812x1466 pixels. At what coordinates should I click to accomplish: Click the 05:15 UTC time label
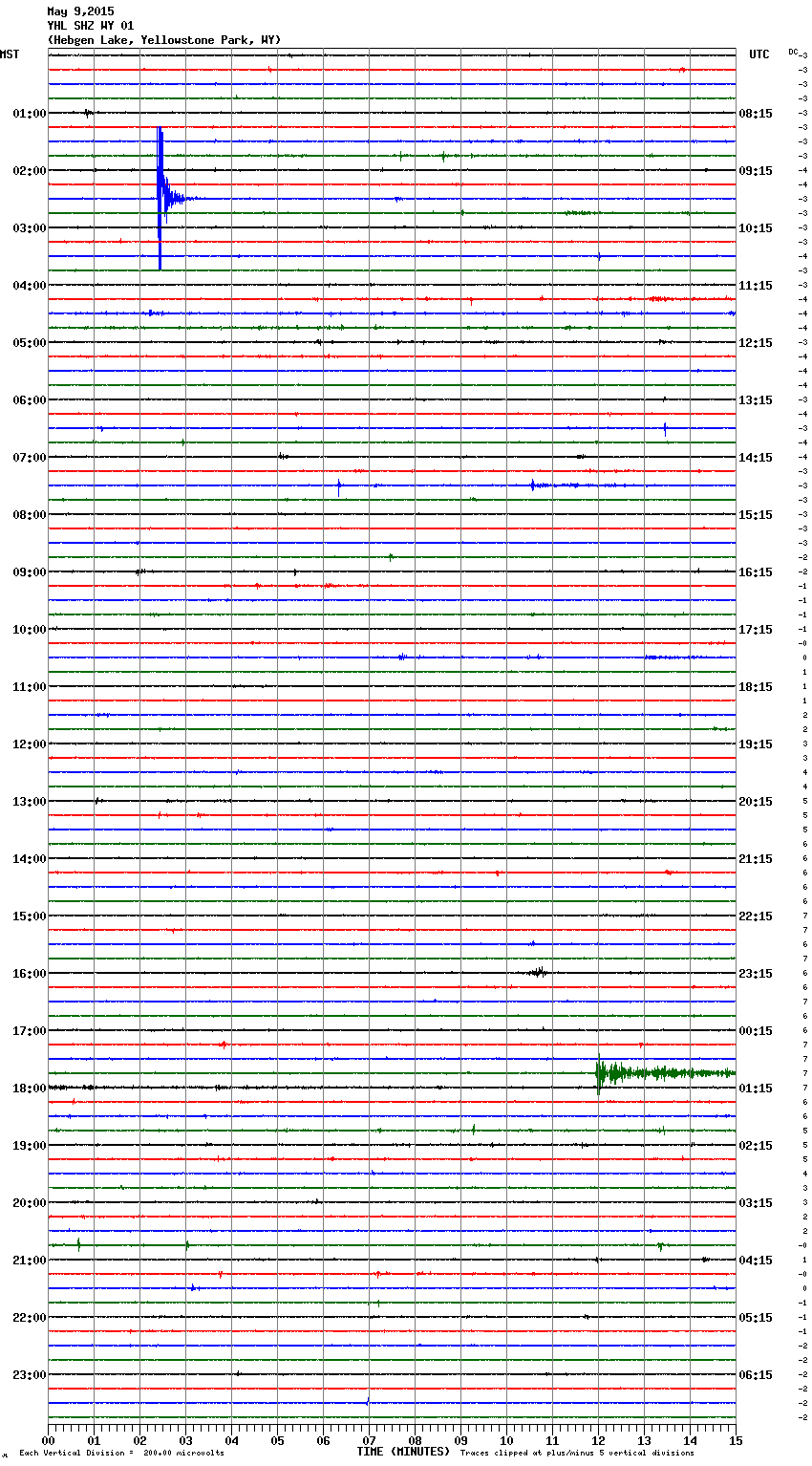[756, 1318]
